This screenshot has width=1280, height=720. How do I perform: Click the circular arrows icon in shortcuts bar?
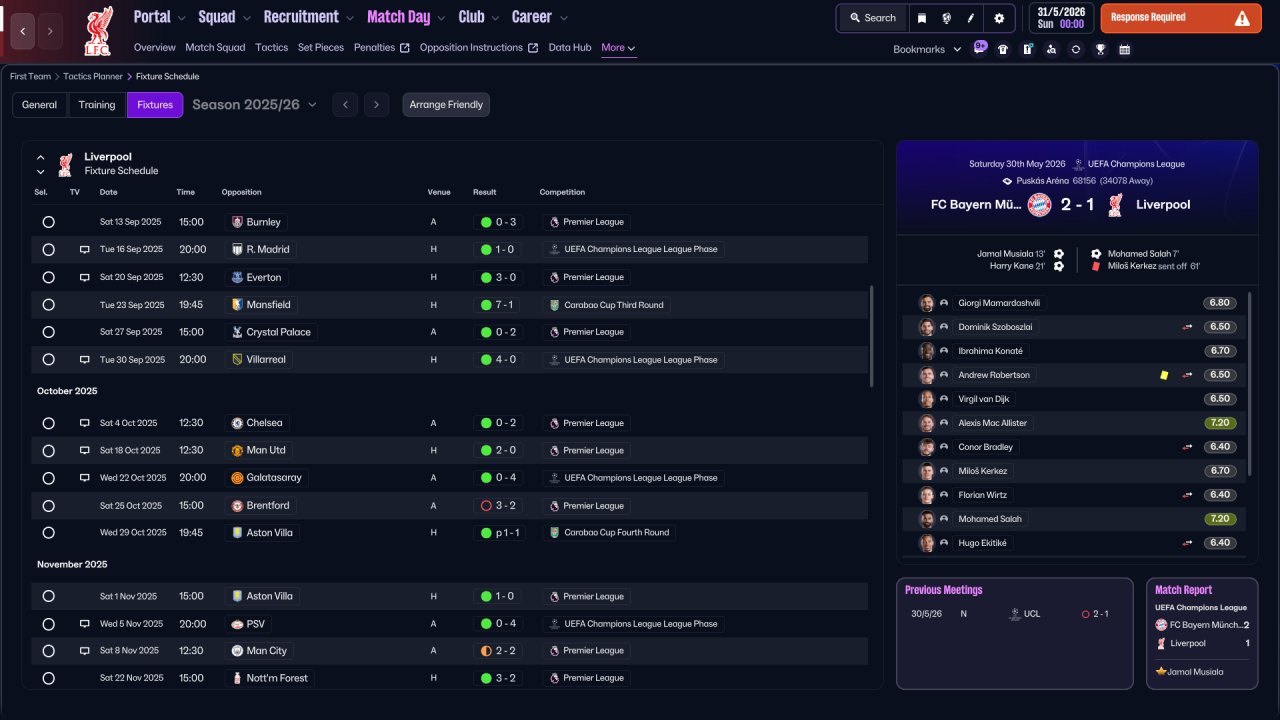click(1075, 49)
